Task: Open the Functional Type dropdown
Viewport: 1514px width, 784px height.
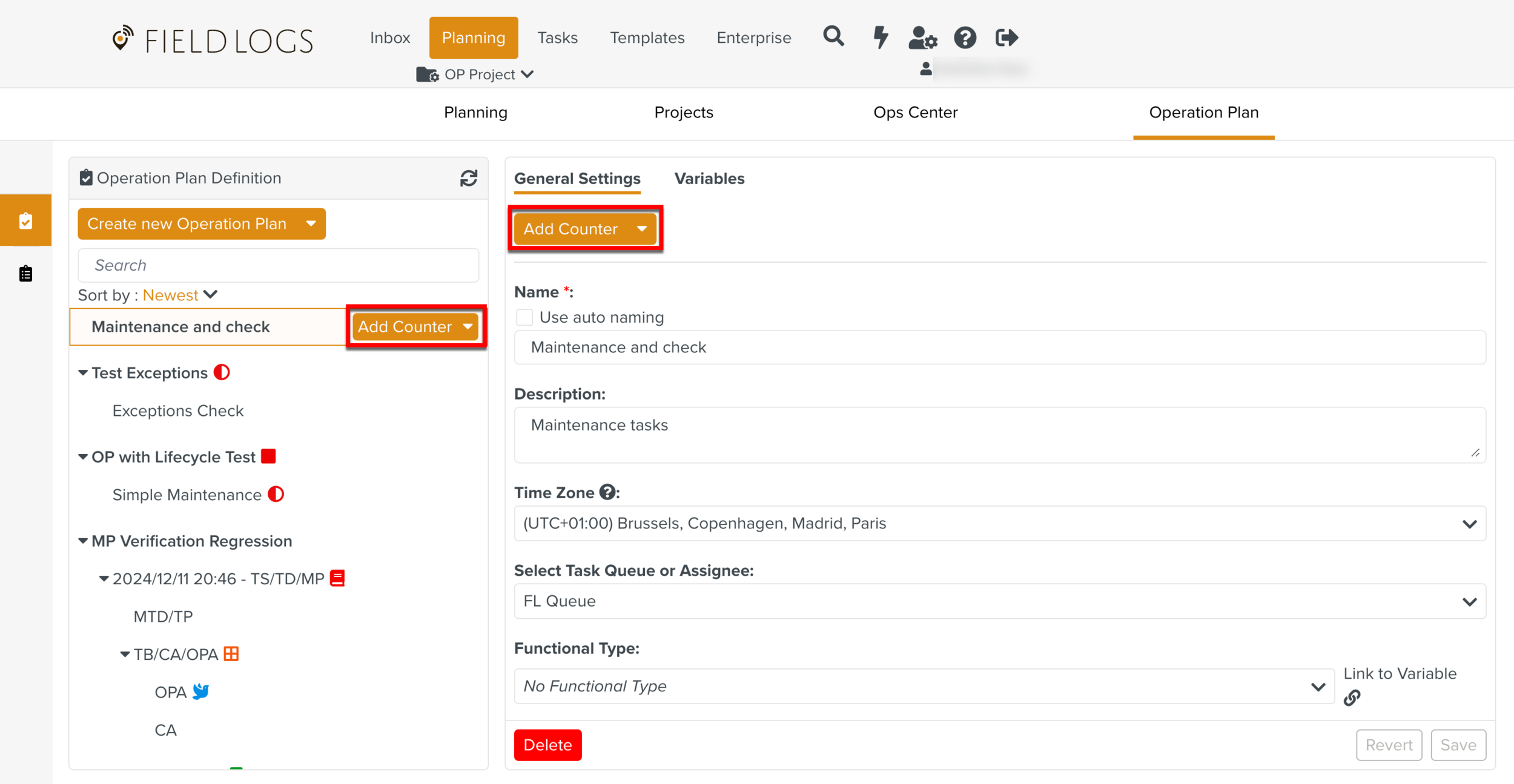Action: 924,686
